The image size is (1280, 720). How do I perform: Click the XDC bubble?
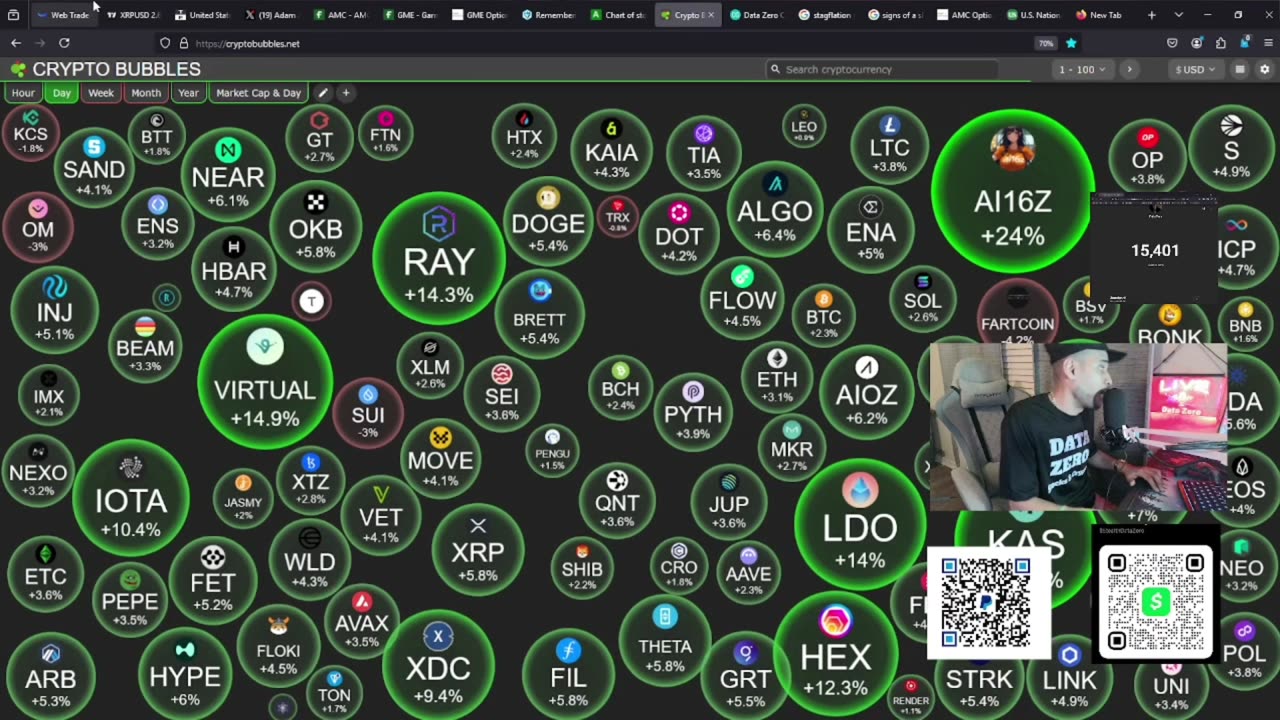(x=438, y=663)
